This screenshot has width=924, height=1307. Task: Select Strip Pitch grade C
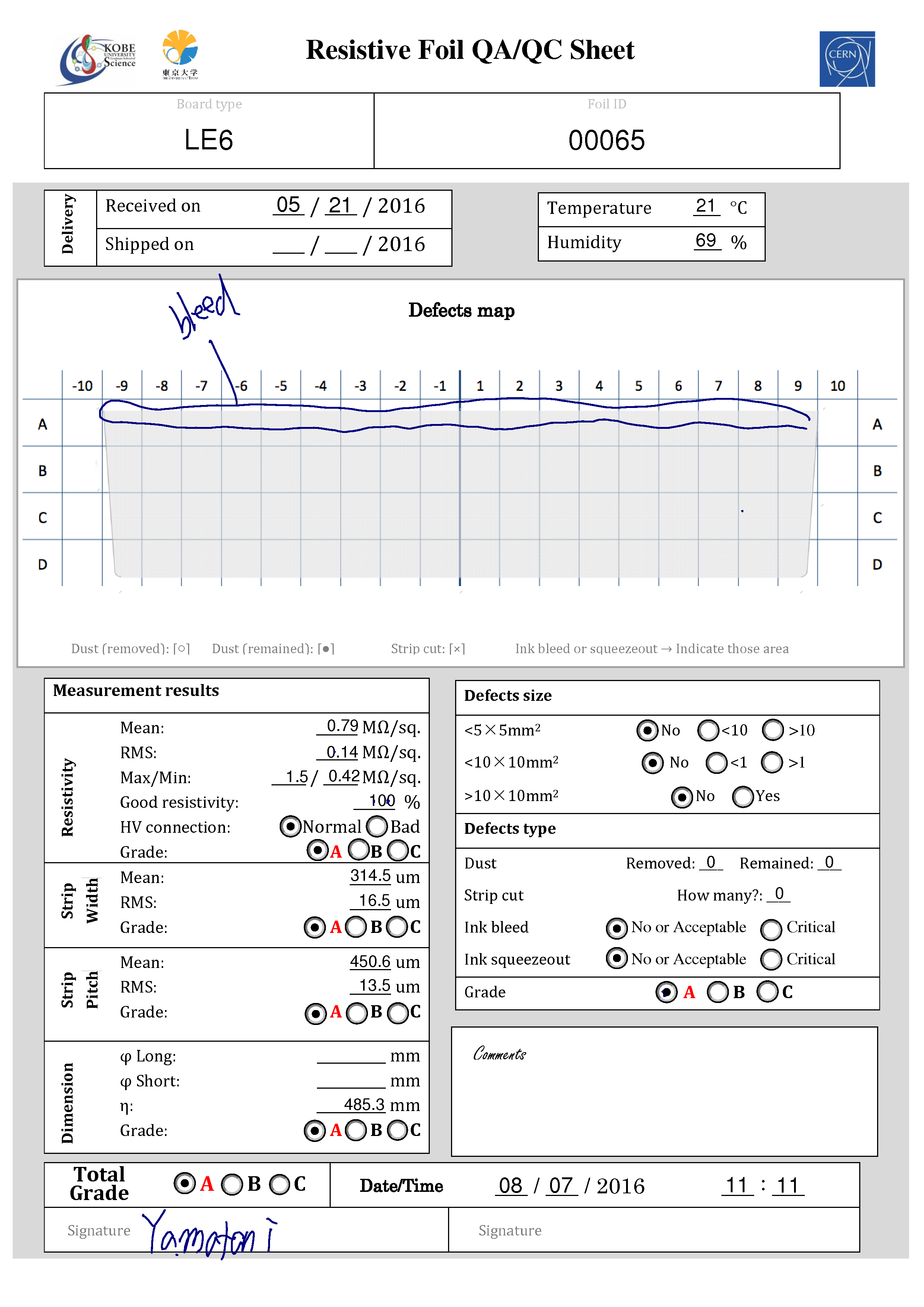(398, 1013)
